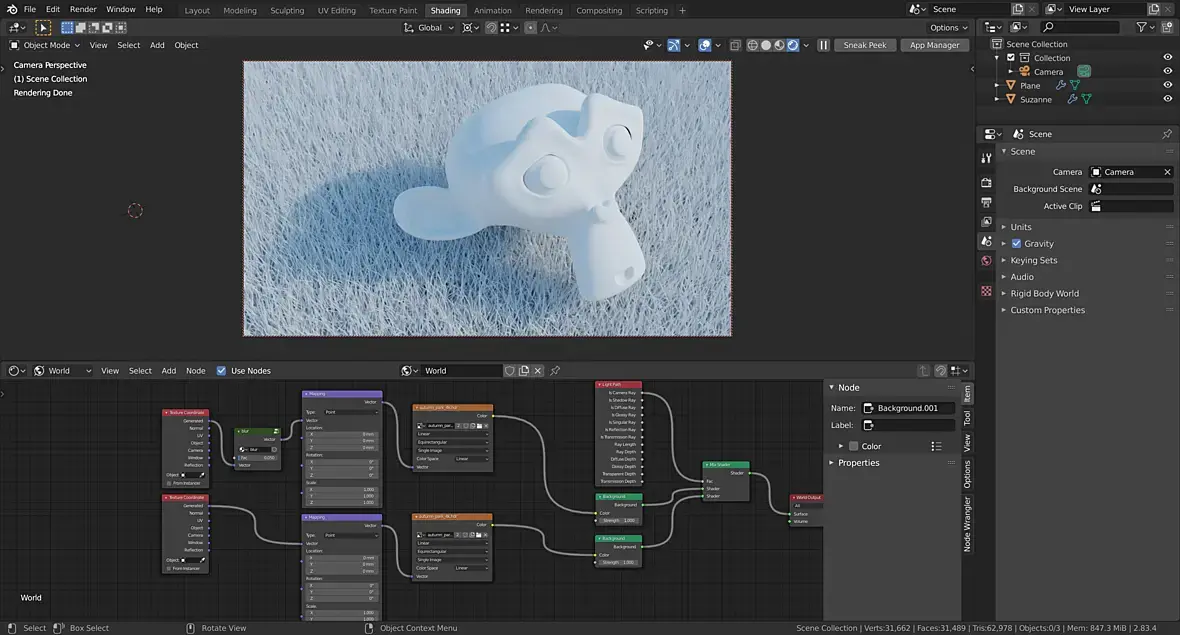This screenshot has height=635, width=1180.
Task: Open the Render menu
Action: [x=83, y=9]
